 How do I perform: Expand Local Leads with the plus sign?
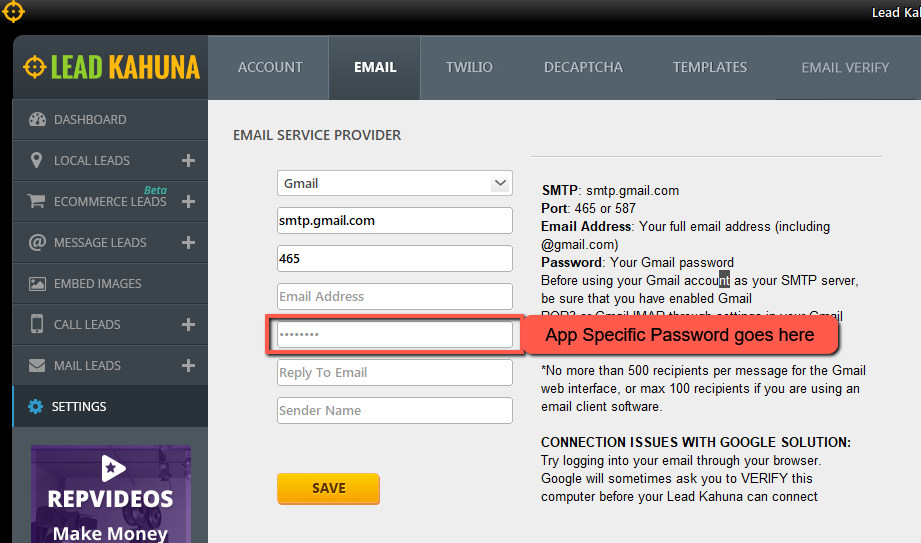(188, 161)
